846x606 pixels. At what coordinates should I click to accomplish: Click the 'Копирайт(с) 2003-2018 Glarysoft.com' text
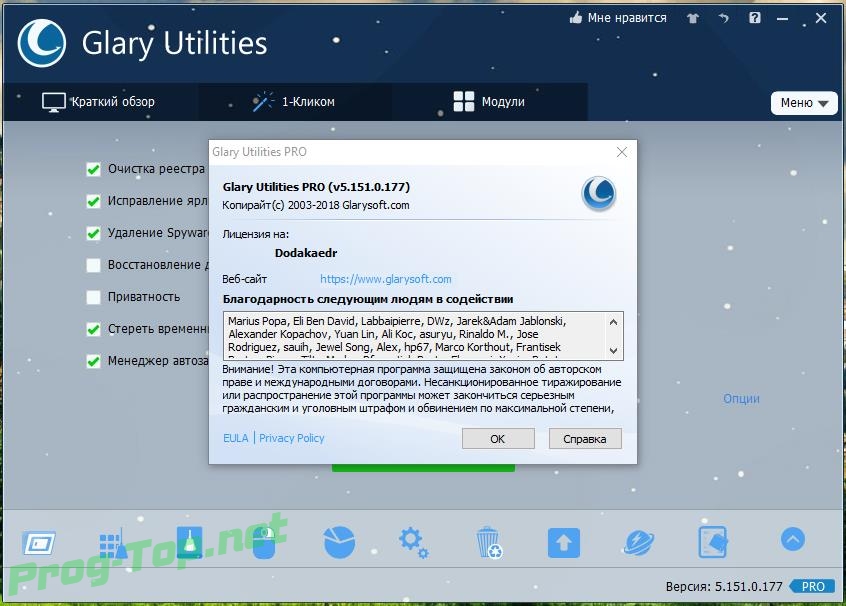pyautogui.click(x=316, y=205)
